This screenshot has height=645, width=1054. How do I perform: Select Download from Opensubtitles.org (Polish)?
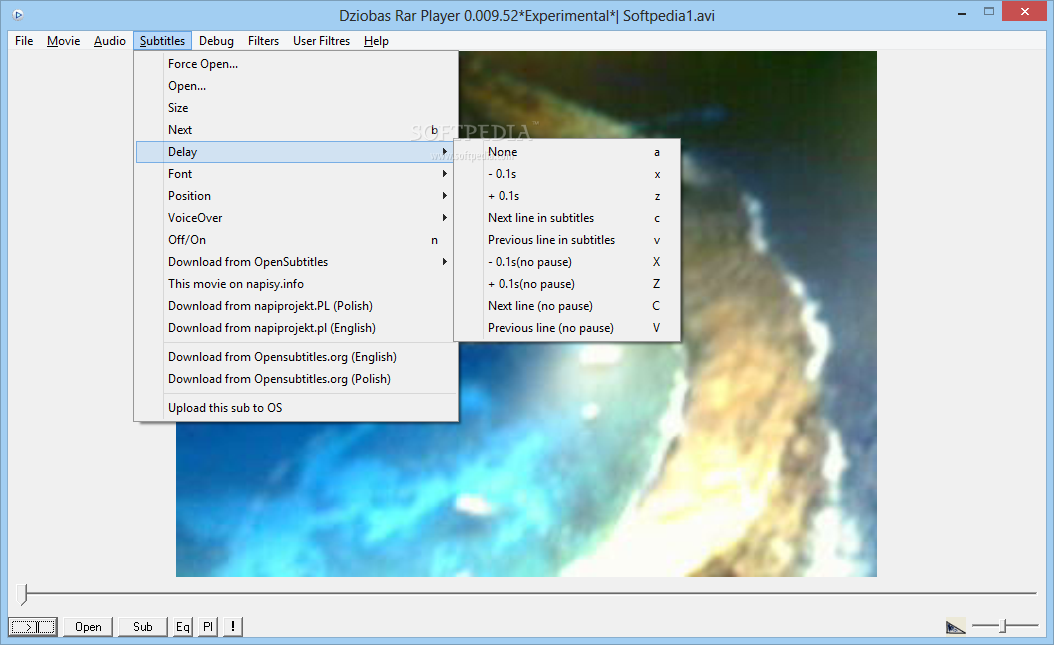(x=296, y=379)
